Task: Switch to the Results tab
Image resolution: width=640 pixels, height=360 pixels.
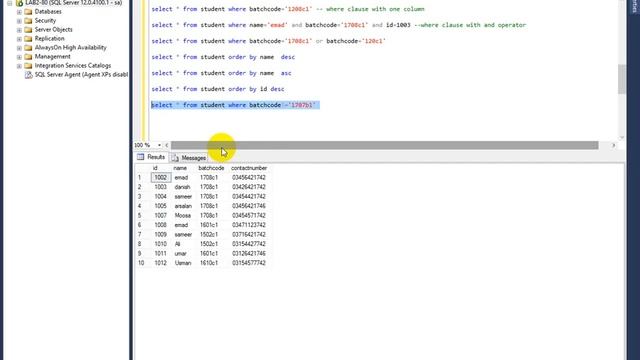Action: (x=151, y=157)
